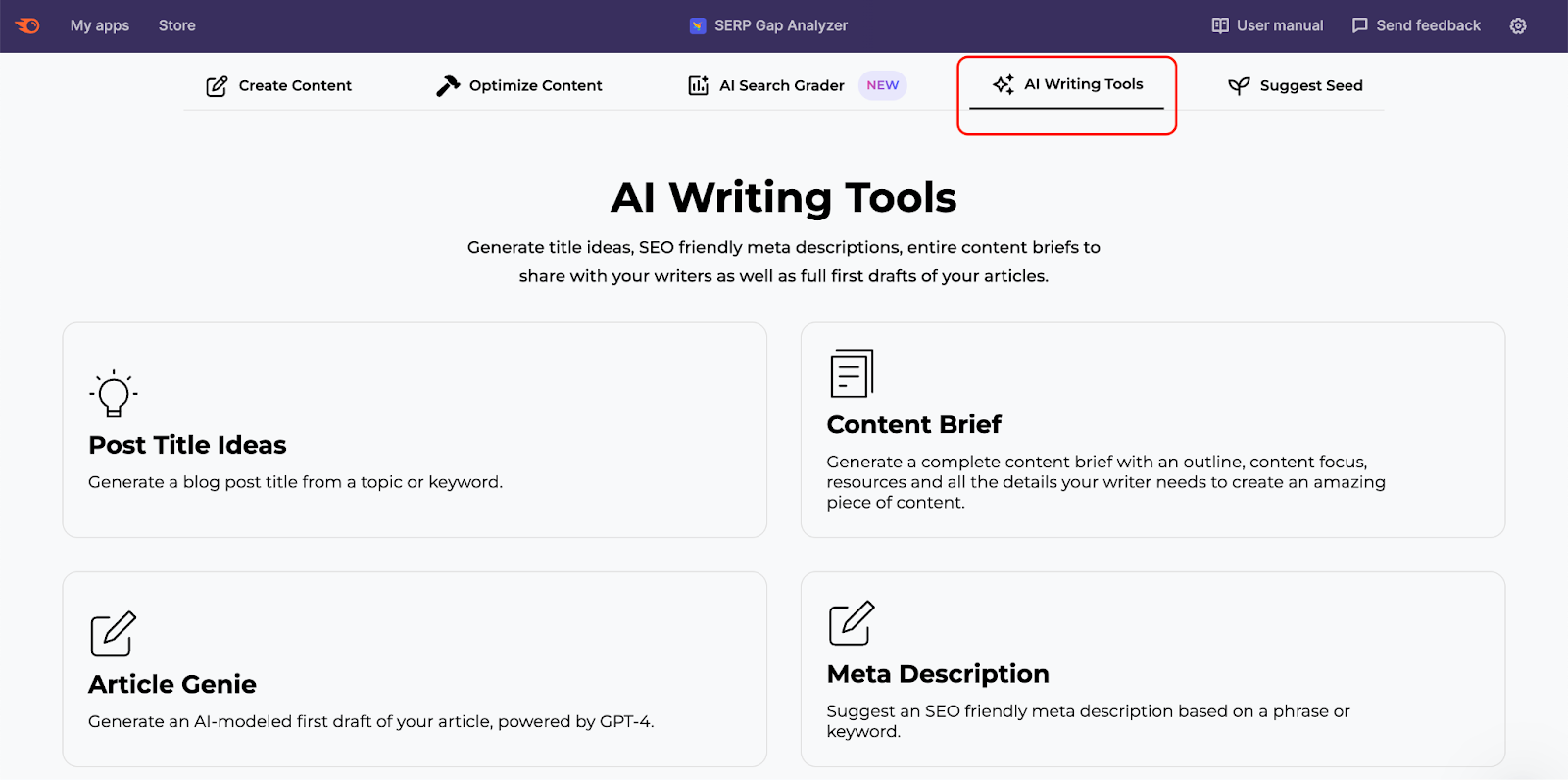Click the Meta Description edit icon

852,623
